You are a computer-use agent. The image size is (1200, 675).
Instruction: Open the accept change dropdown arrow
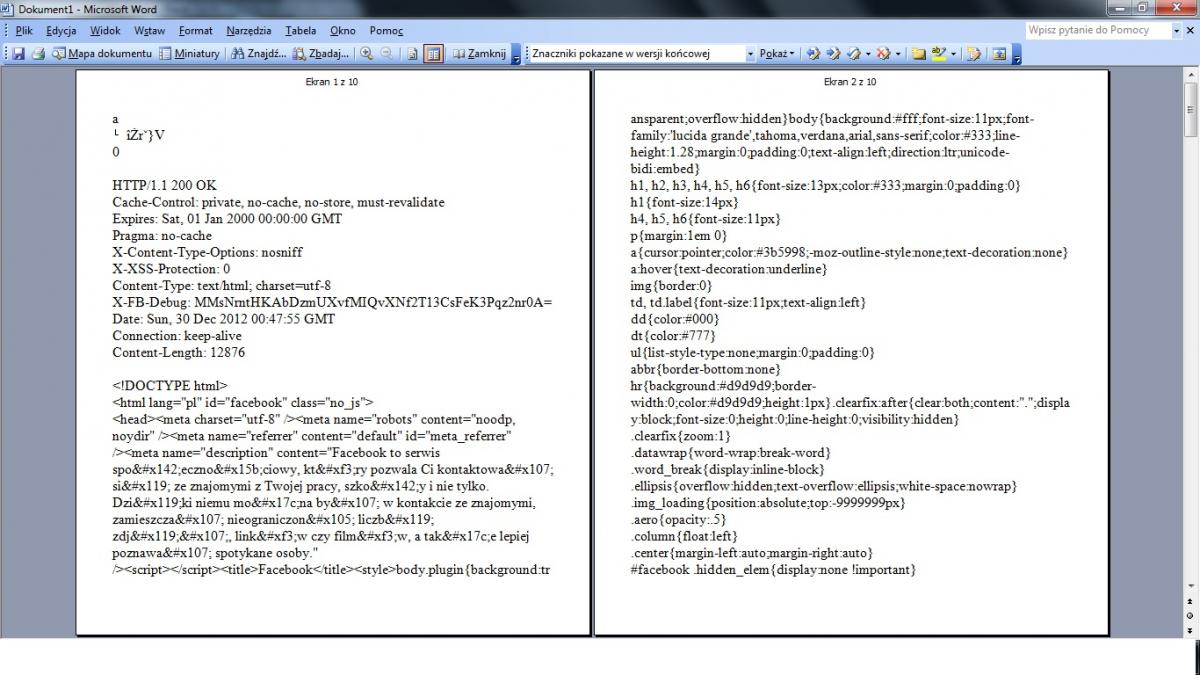pos(868,53)
